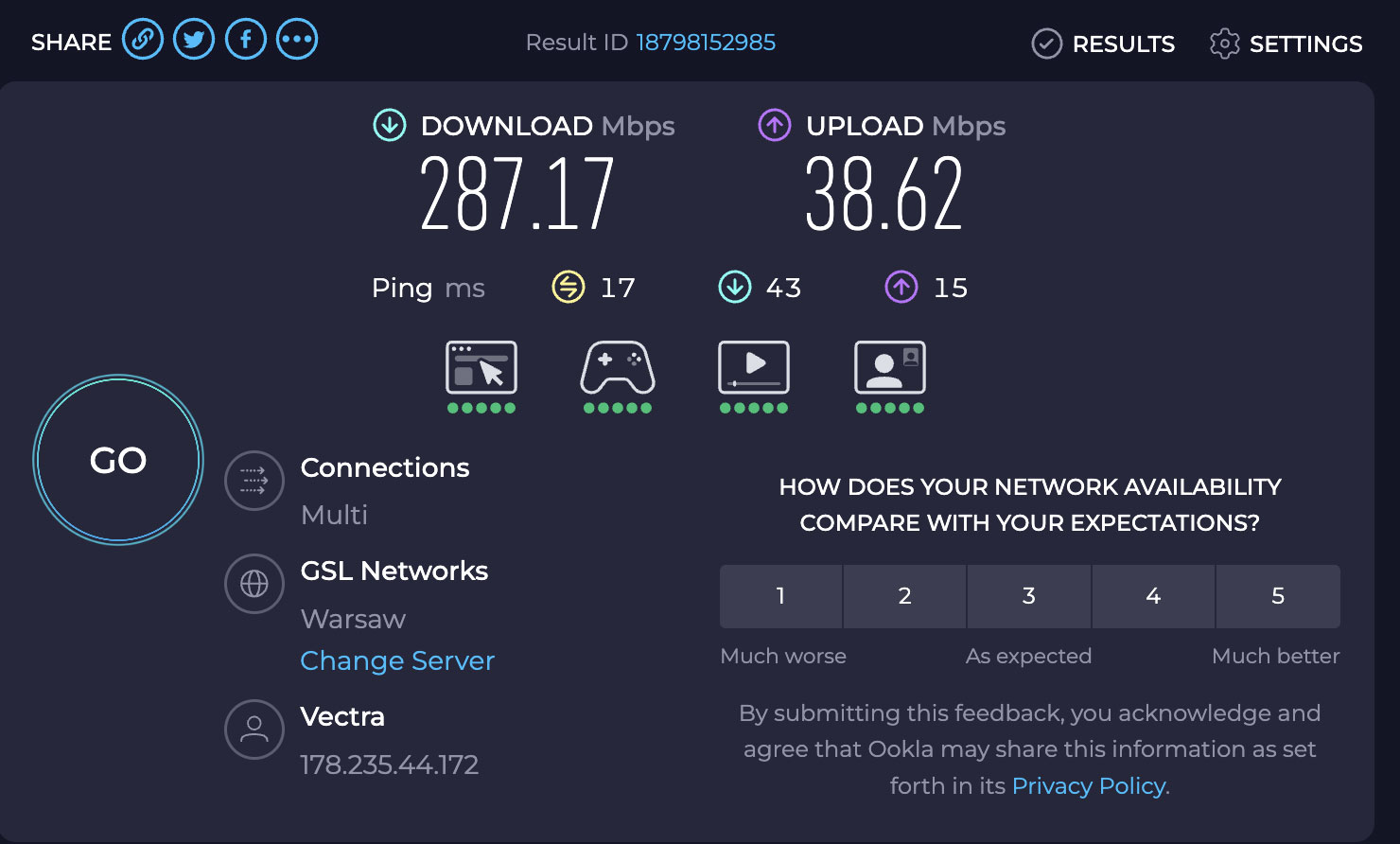The width and height of the screenshot is (1400, 844).
Task: Rate network availability as Much worse
Action: coord(780,596)
